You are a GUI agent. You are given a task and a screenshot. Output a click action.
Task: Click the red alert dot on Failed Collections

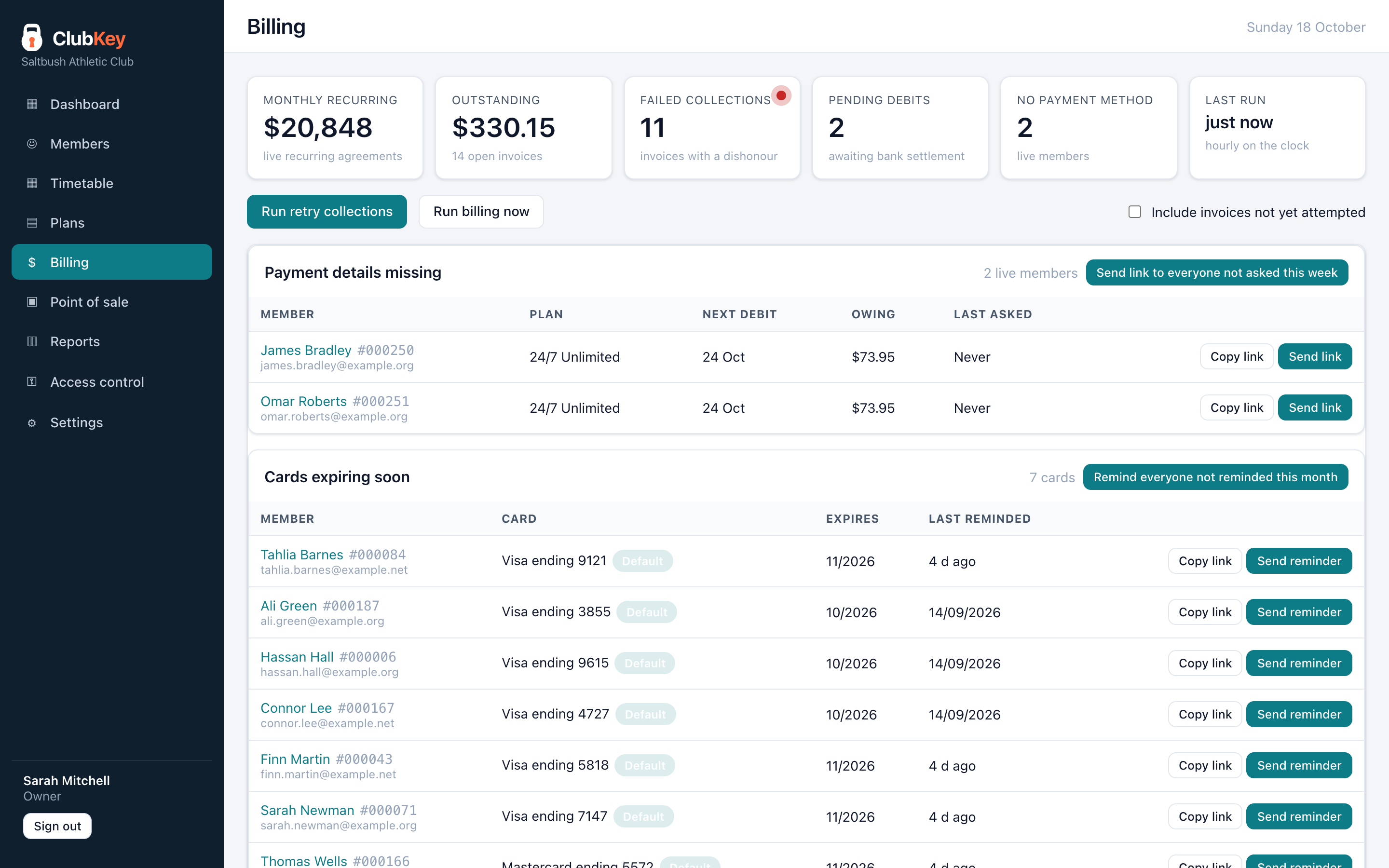click(x=781, y=95)
